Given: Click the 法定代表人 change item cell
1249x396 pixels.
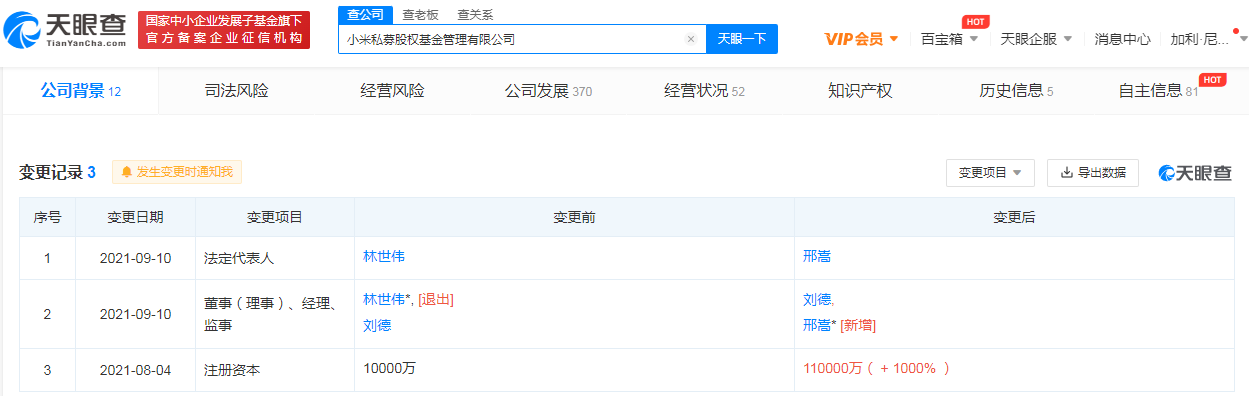Looking at the screenshot, I should (x=275, y=257).
